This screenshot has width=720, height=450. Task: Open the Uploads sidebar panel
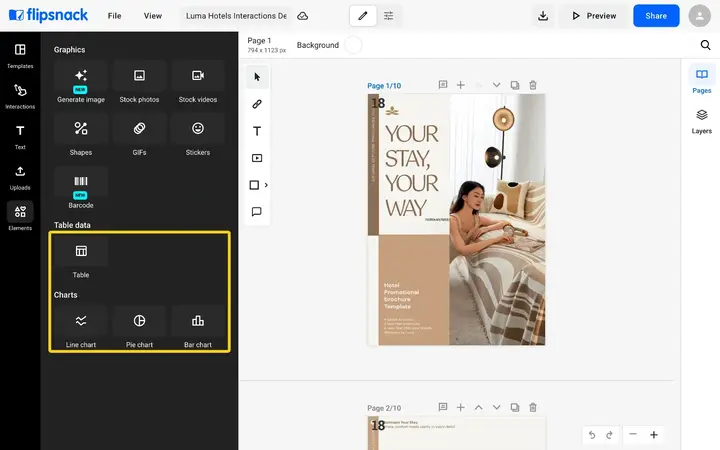pos(20,177)
